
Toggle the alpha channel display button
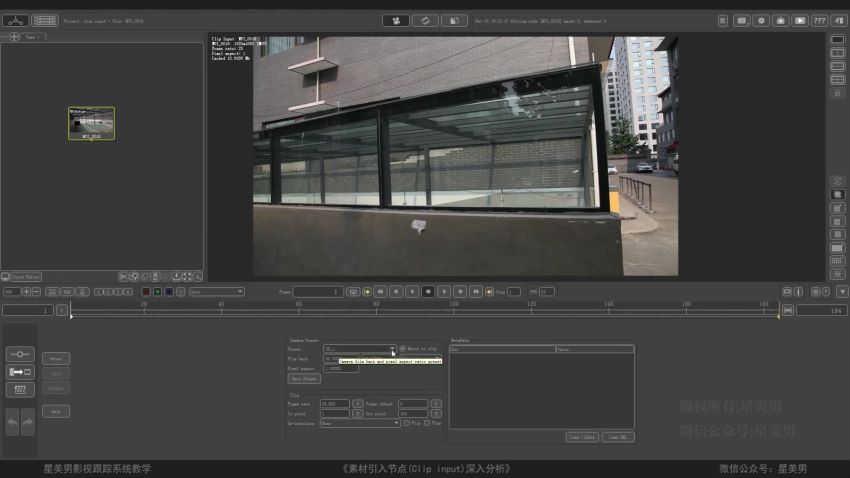[181, 292]
